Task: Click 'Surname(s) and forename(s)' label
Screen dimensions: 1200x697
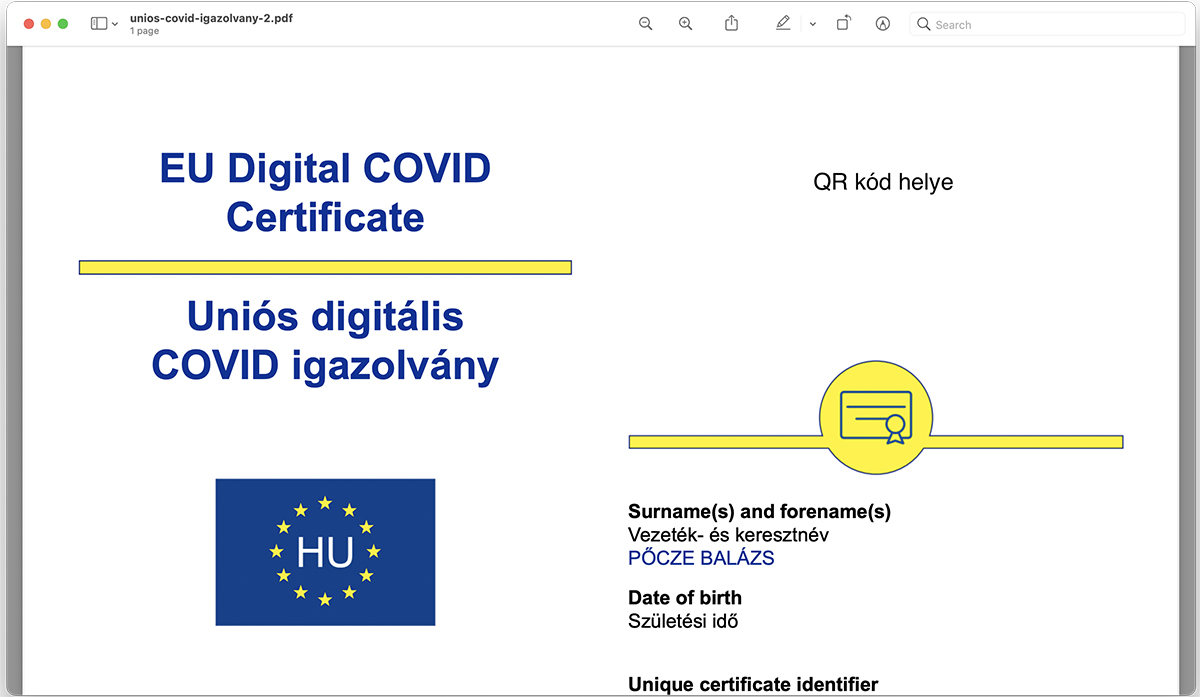Action: click(759, 512)
